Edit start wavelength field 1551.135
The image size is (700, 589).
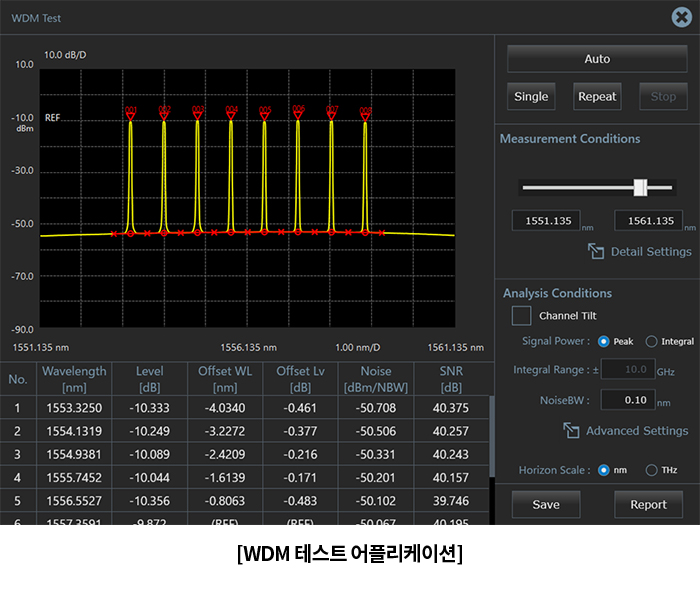click(x=546, y=221)
